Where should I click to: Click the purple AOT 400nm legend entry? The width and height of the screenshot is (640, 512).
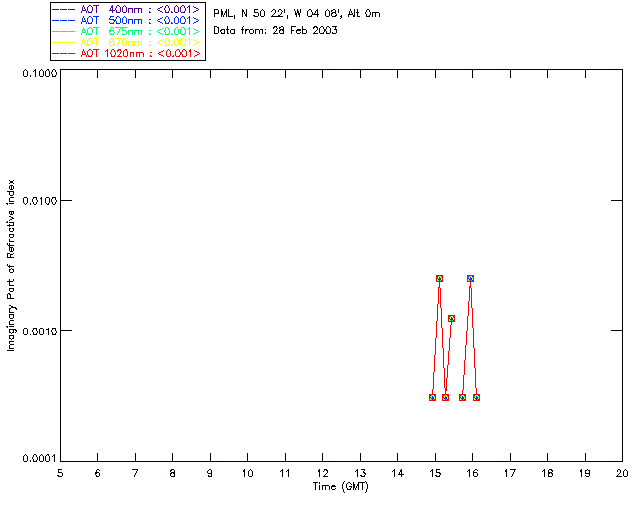[126, 9]
